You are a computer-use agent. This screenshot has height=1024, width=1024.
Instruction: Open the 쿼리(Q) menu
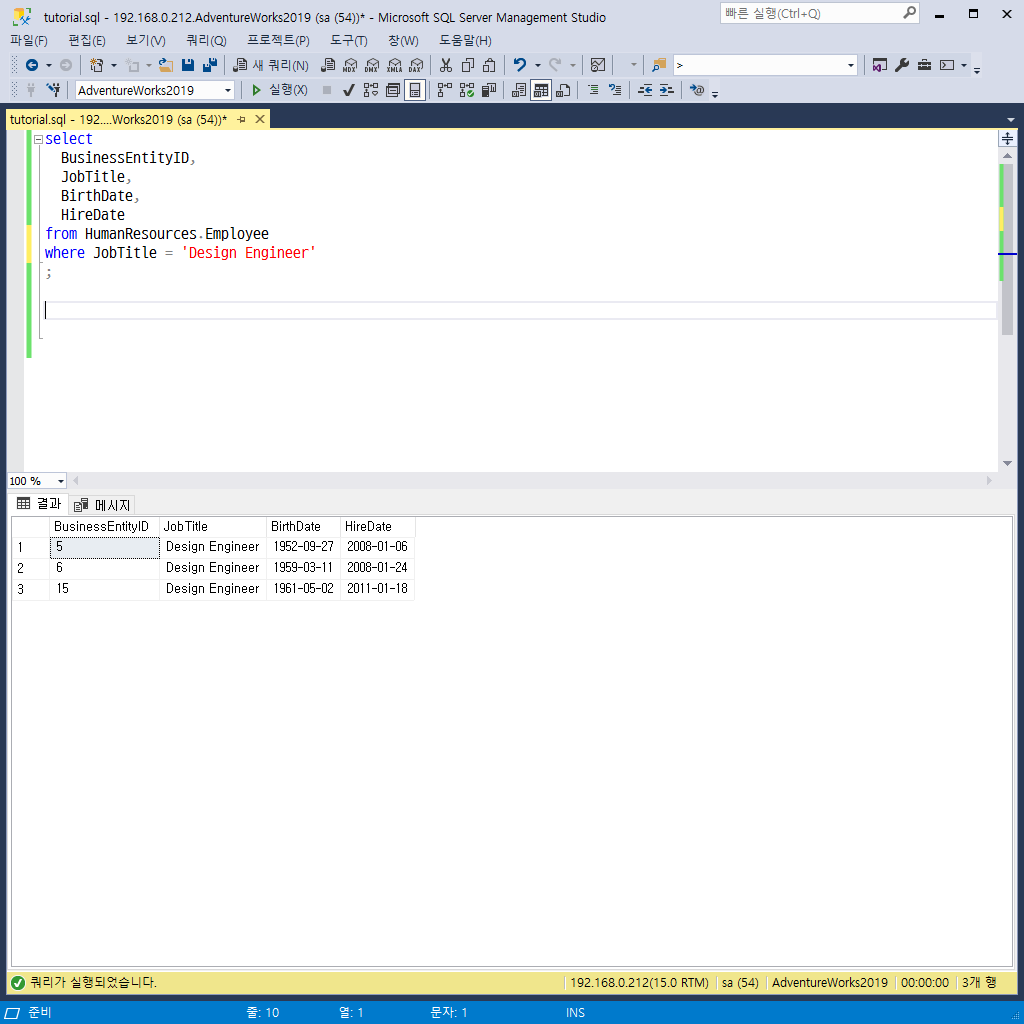[x=206, y=40]
